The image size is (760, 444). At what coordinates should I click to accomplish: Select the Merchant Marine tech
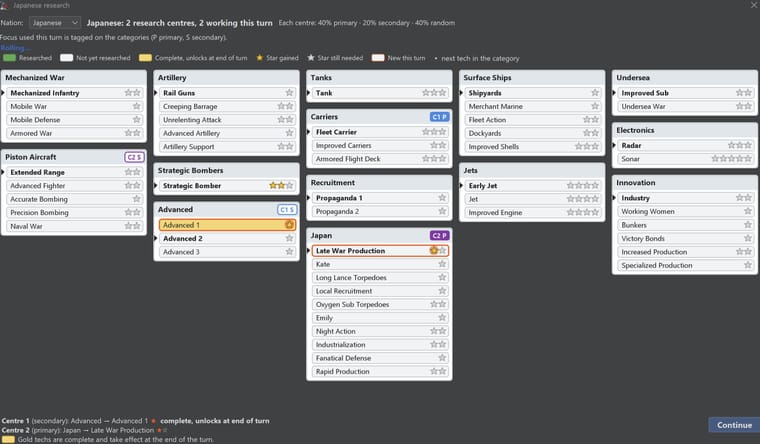[533, 106]
